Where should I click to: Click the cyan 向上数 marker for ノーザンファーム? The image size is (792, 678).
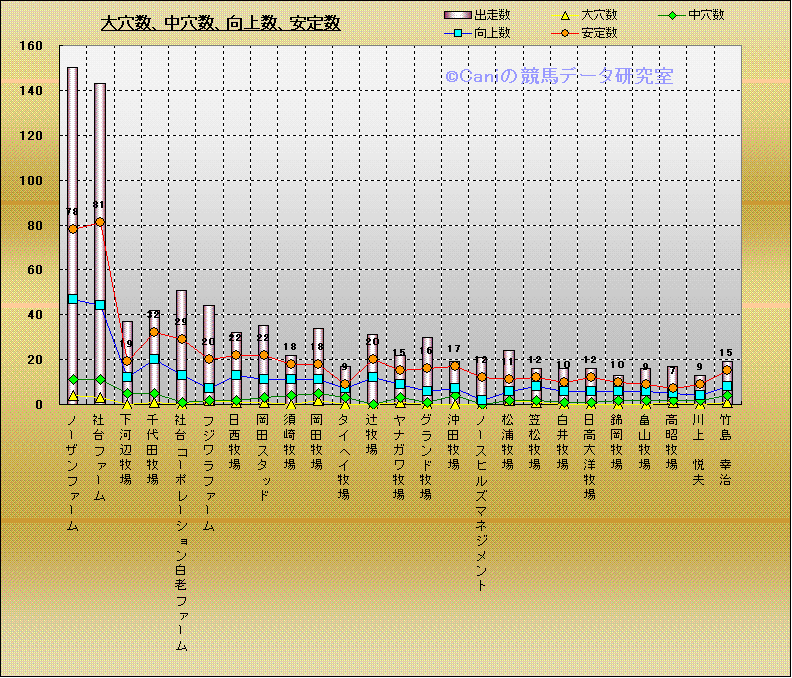click(x=73, y=298)
